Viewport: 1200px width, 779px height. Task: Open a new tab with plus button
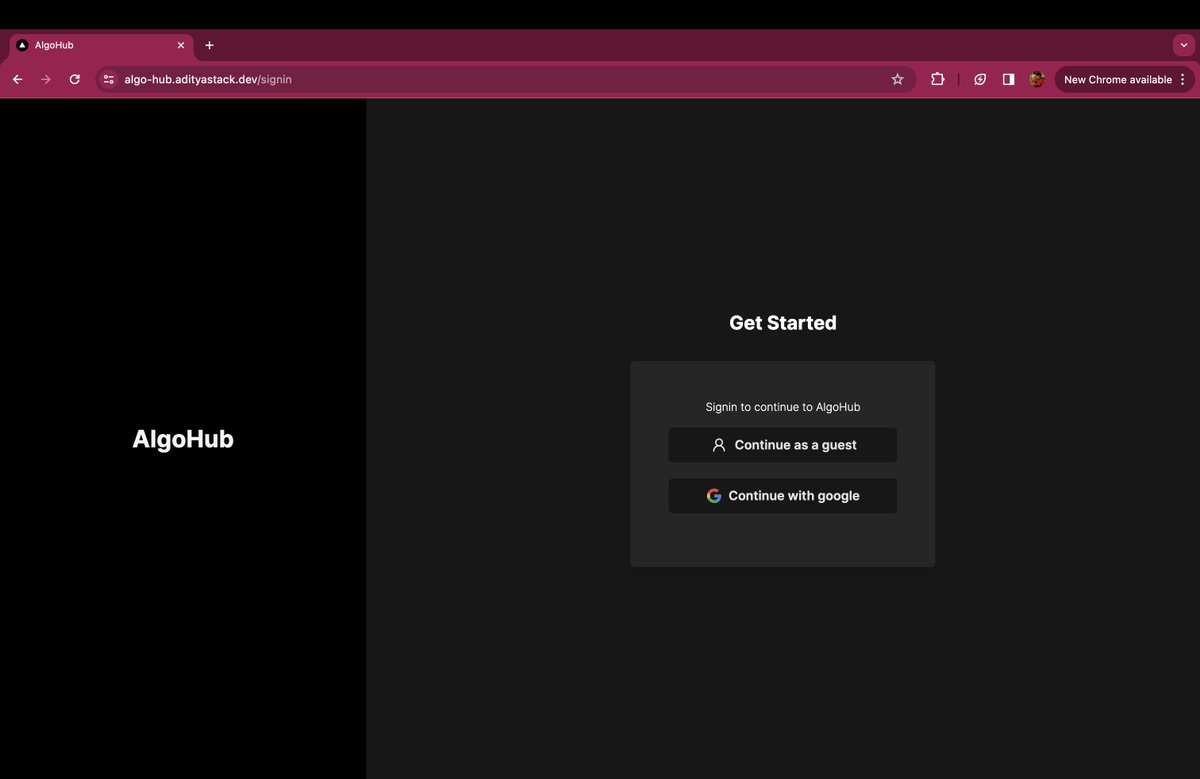pos(209,45)
